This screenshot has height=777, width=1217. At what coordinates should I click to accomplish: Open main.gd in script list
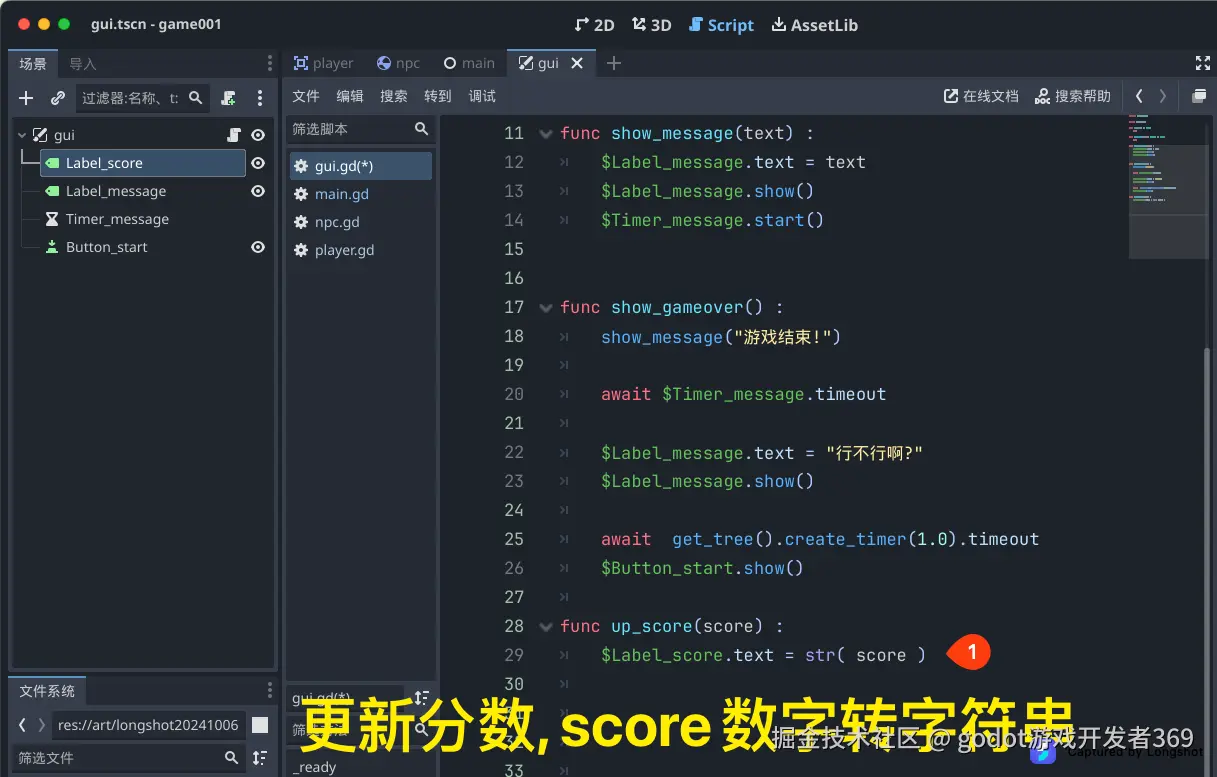click(360, 194)
